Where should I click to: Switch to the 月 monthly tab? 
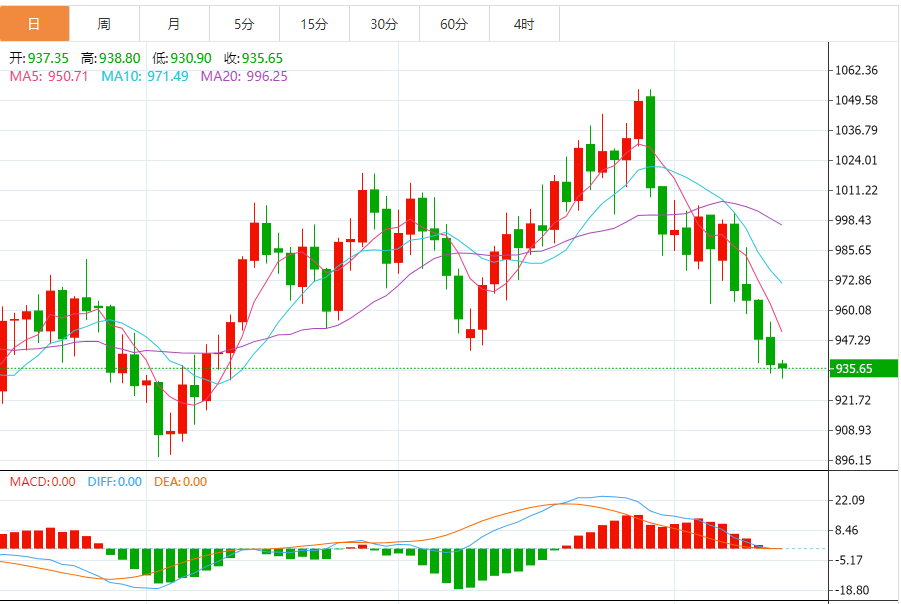click(x=175, y=24)
